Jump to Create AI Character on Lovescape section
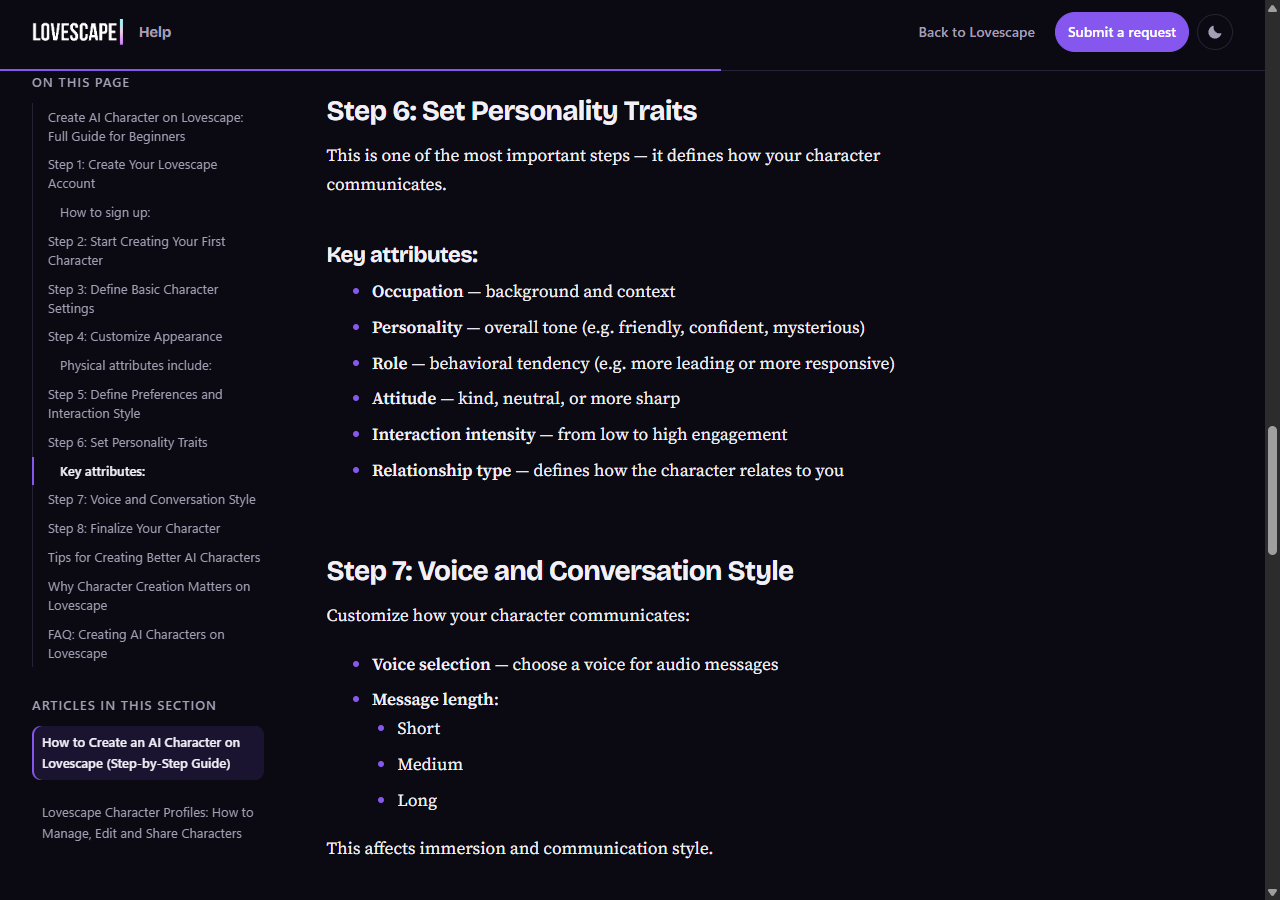Viewport: 1280px width, 900px height. pyautogui.click(x=146, y=127)
